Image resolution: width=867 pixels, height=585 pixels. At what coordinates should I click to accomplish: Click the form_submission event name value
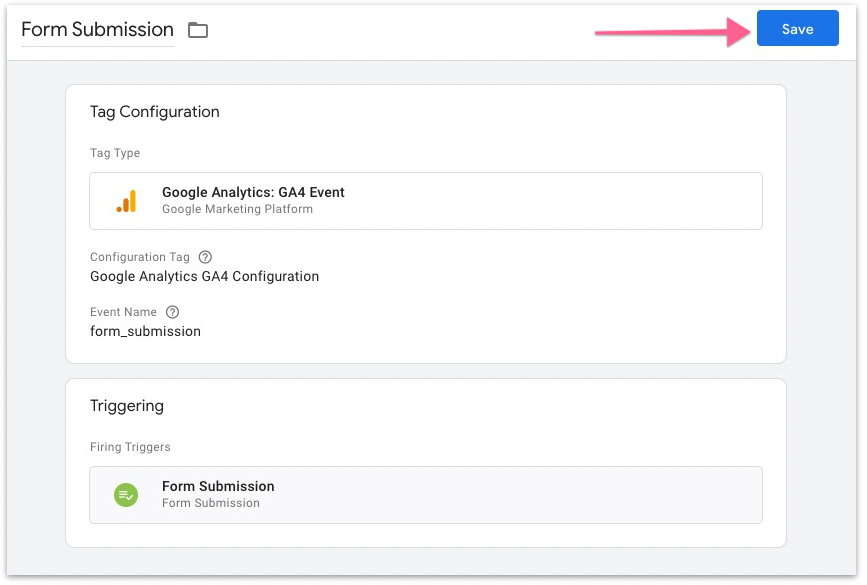coord(145,331)
